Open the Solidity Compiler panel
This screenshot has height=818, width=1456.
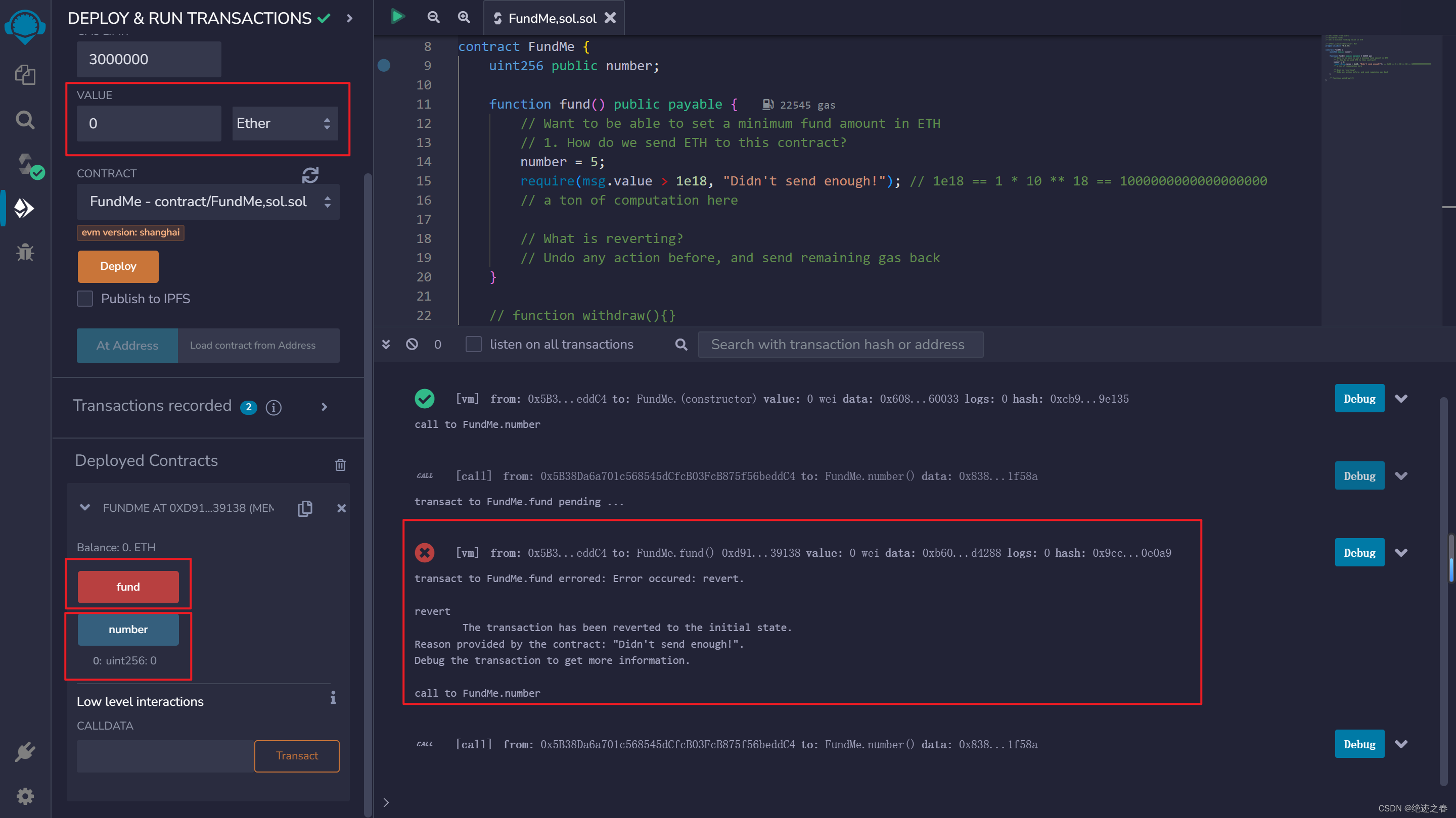[25, 164]
